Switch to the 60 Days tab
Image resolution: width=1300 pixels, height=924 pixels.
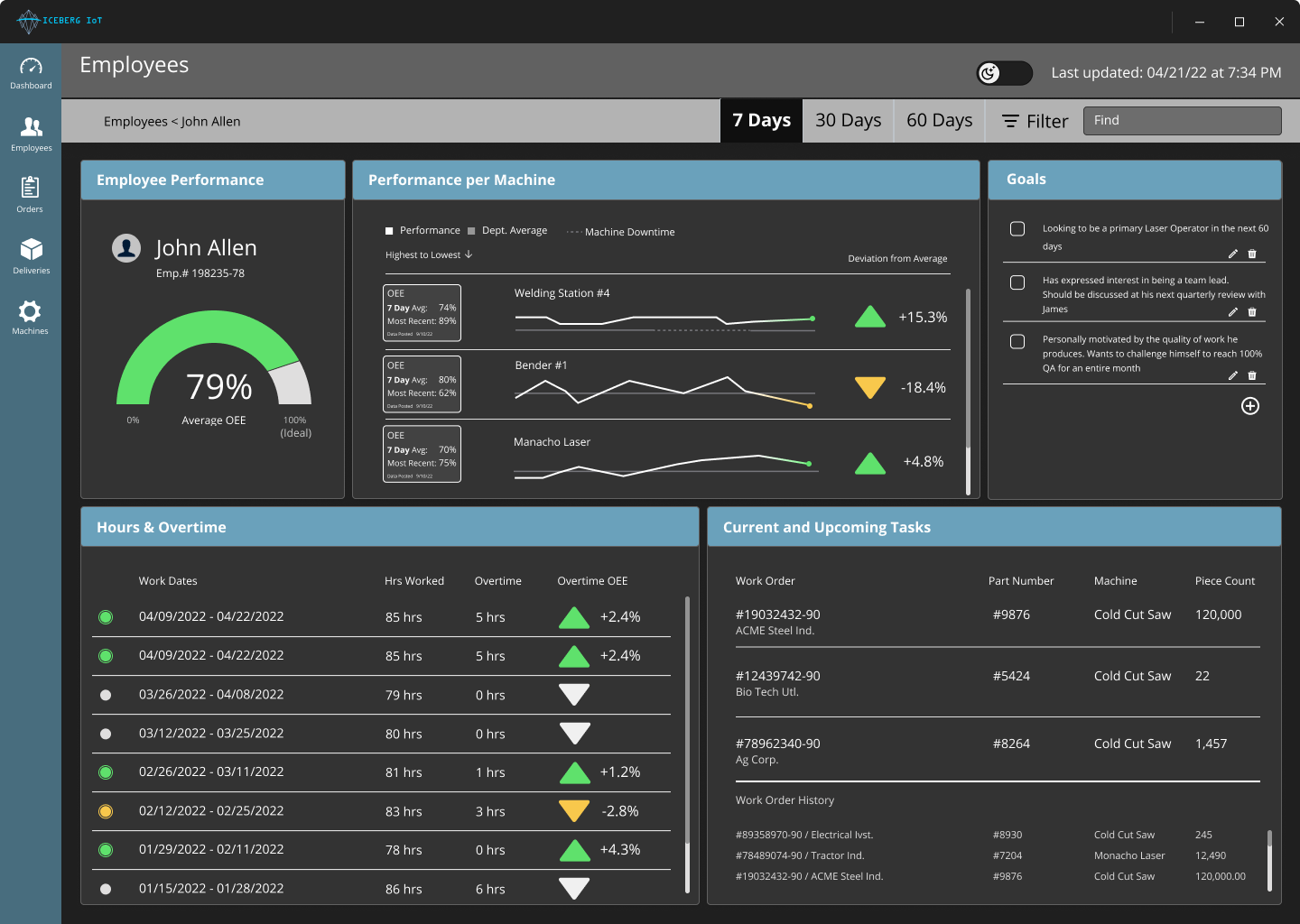[940, 121]
